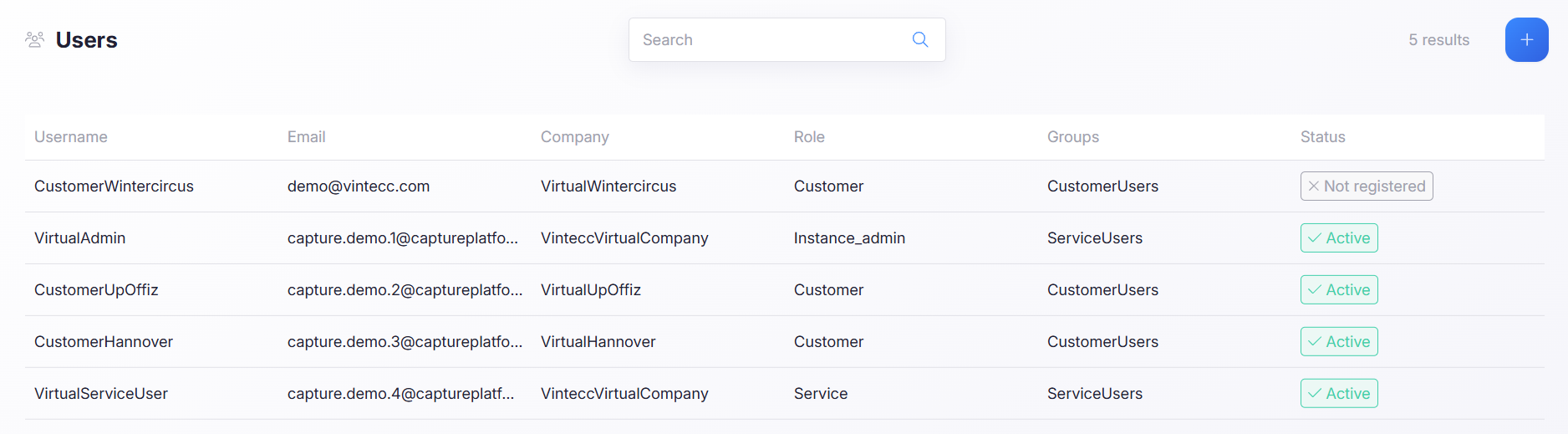Click Customer role in CustomerWintercircus row

(x=828, y=186)
